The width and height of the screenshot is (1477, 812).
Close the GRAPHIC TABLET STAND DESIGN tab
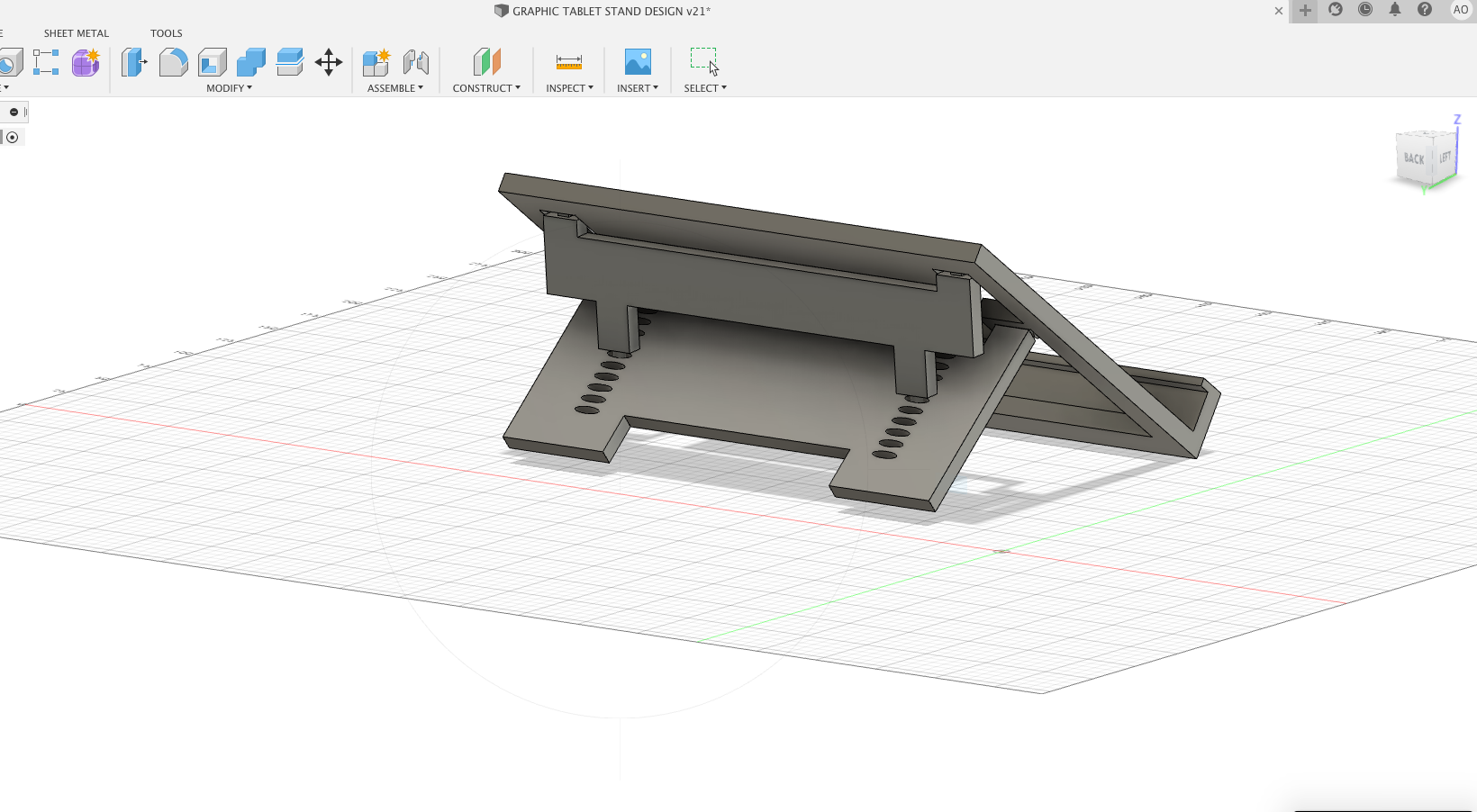click(1279, 11)
